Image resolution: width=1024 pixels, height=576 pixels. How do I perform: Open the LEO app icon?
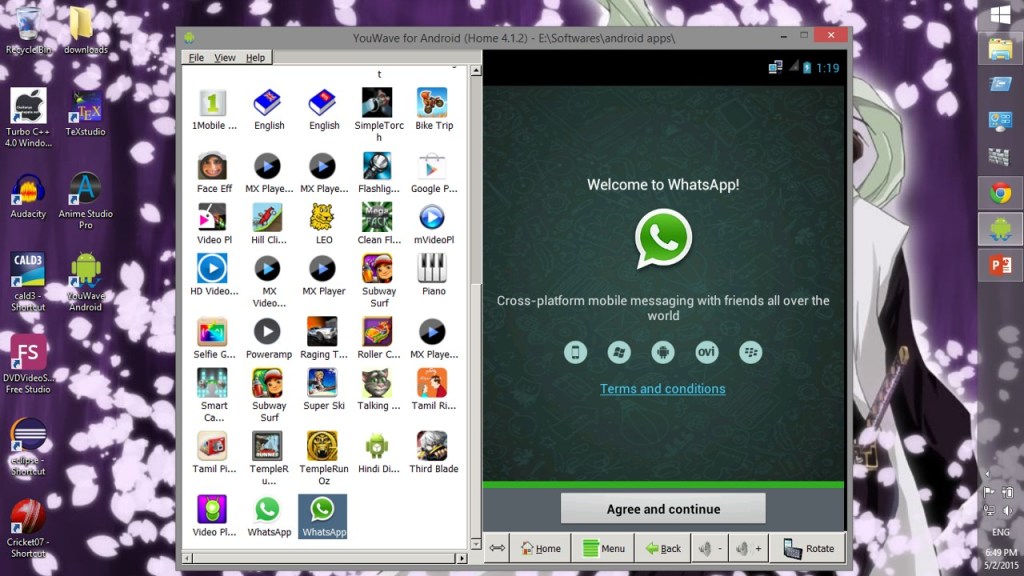323,217
